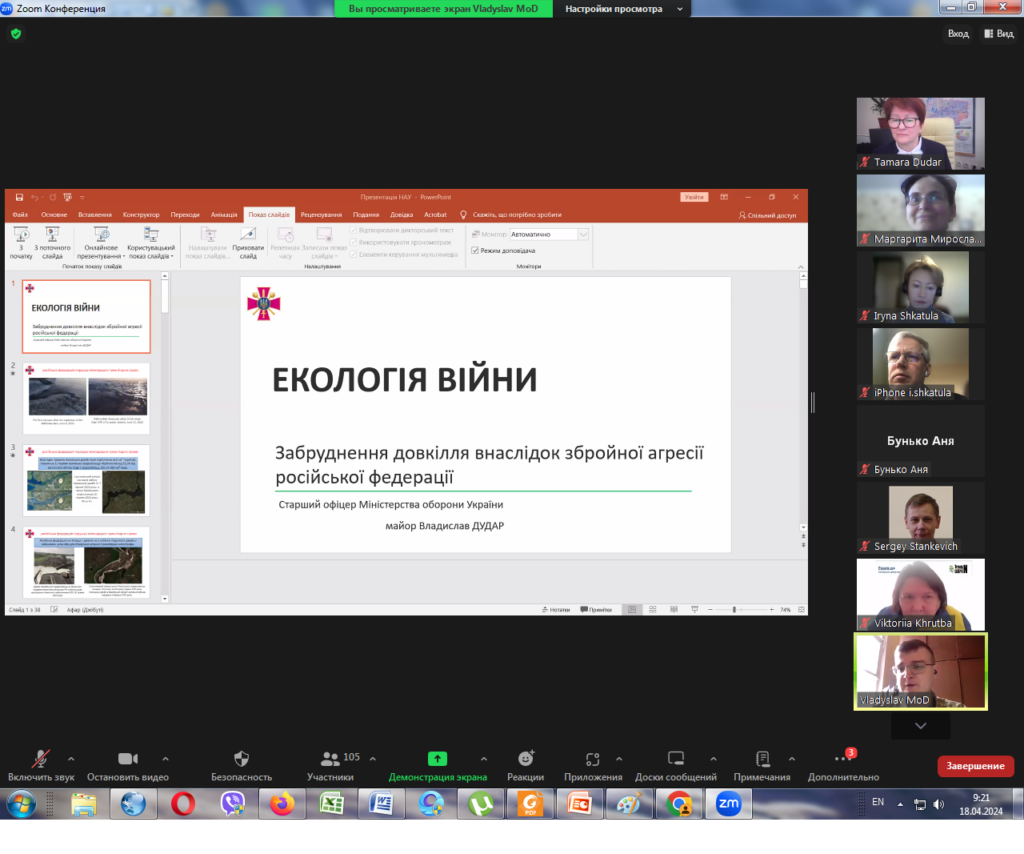This screenshot has height=854, width=1024.
Task: Expand audio options arrow beside microphone
Action: tap(71, 758)
